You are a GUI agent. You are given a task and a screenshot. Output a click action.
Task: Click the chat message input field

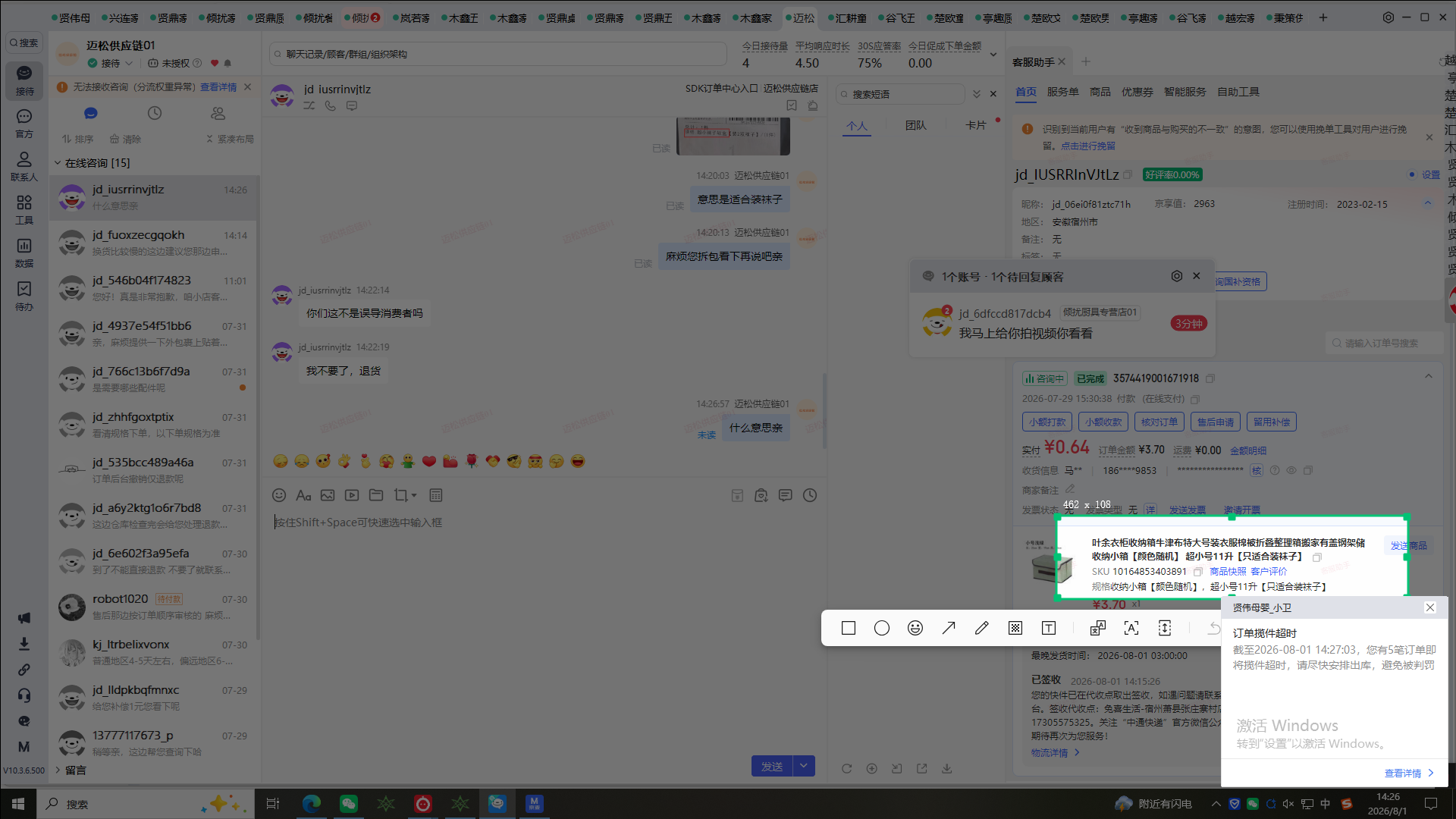coord(543,629)
